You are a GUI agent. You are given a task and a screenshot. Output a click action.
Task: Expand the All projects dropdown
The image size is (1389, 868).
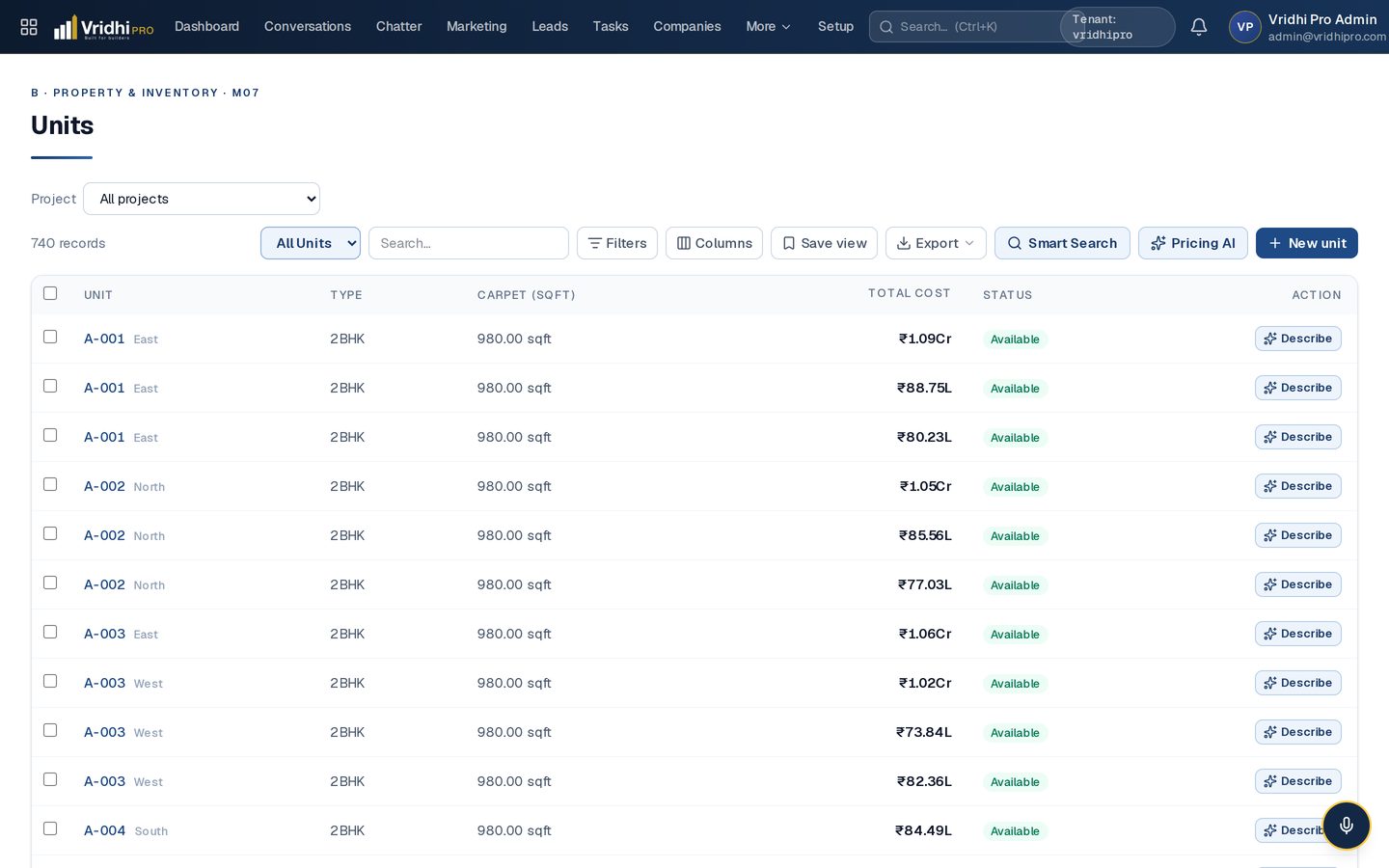point(202,199)
